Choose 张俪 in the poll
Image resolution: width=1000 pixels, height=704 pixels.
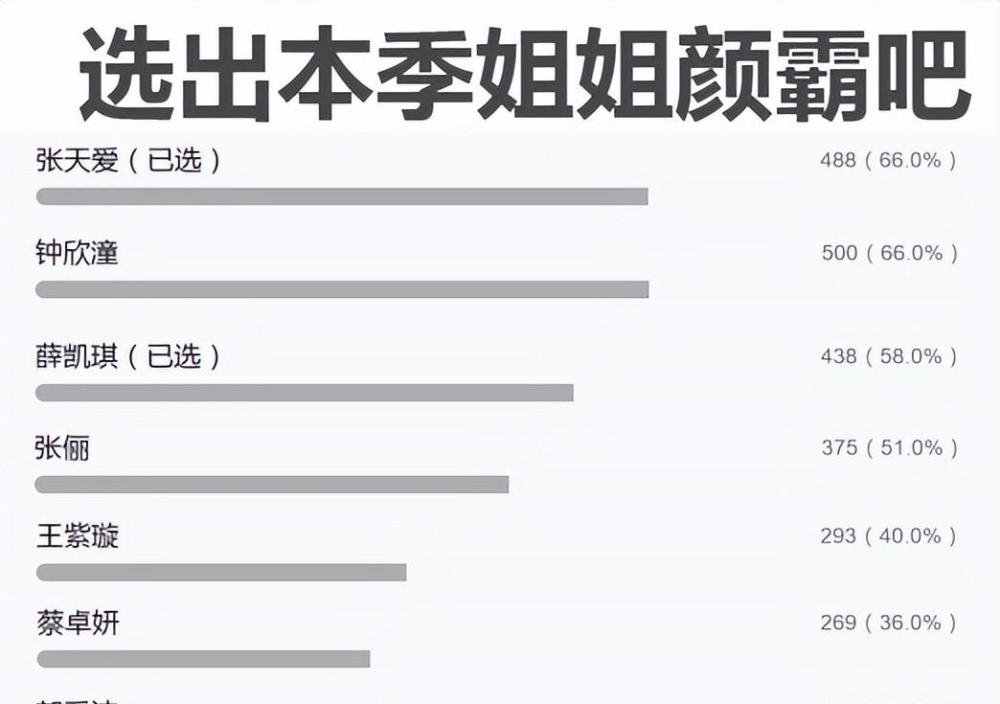tap(62, 448)
